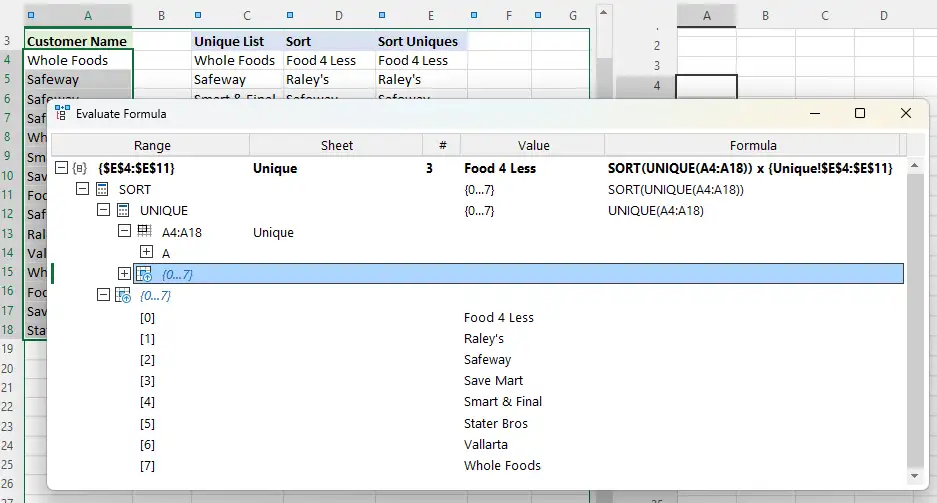Click column B header in right sheet pane
Screen dimensions: 937x503
[x=765, y=16]
